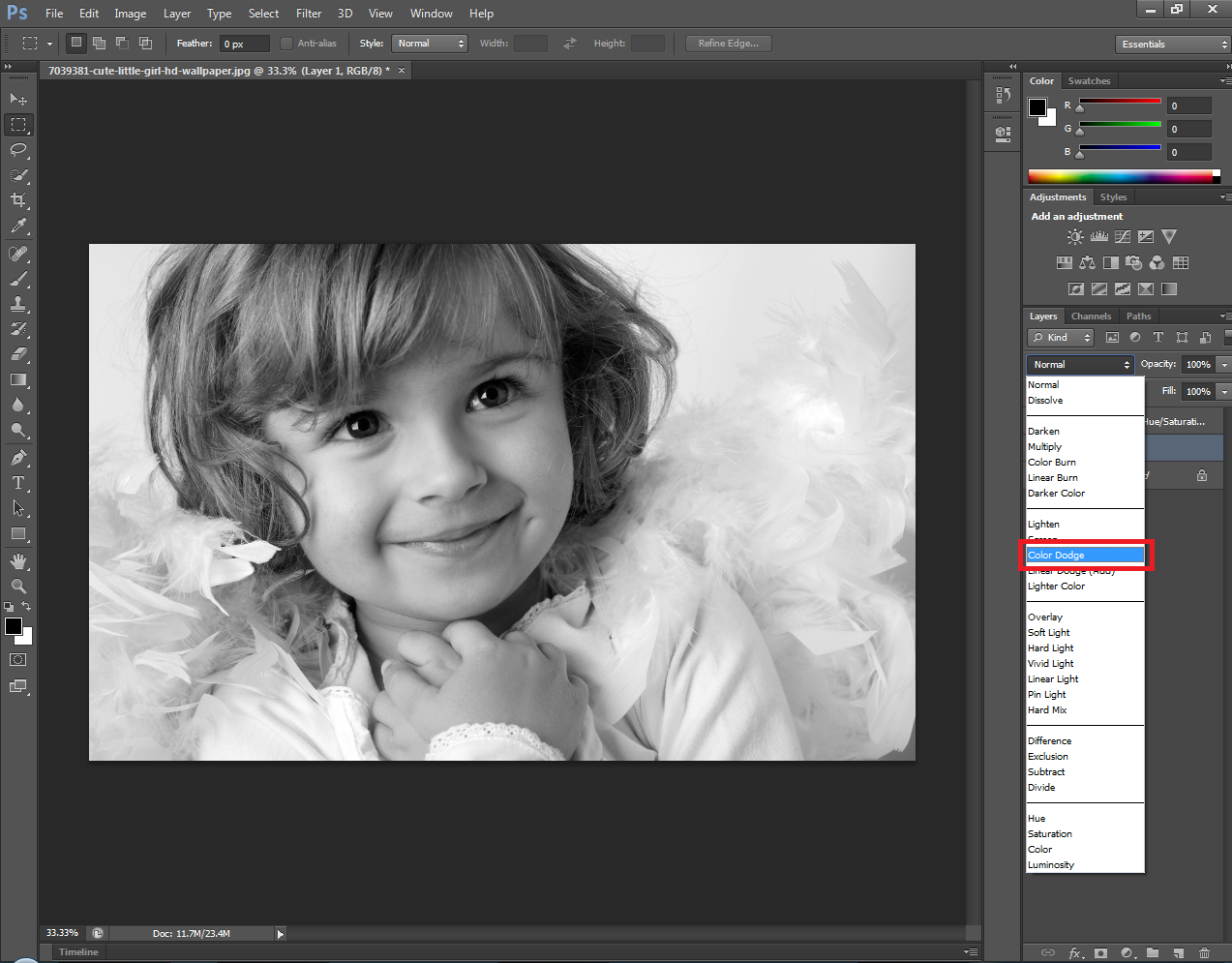Open the Kind layer filter dropdown

pyautogui.click(x=1061, y=338)
